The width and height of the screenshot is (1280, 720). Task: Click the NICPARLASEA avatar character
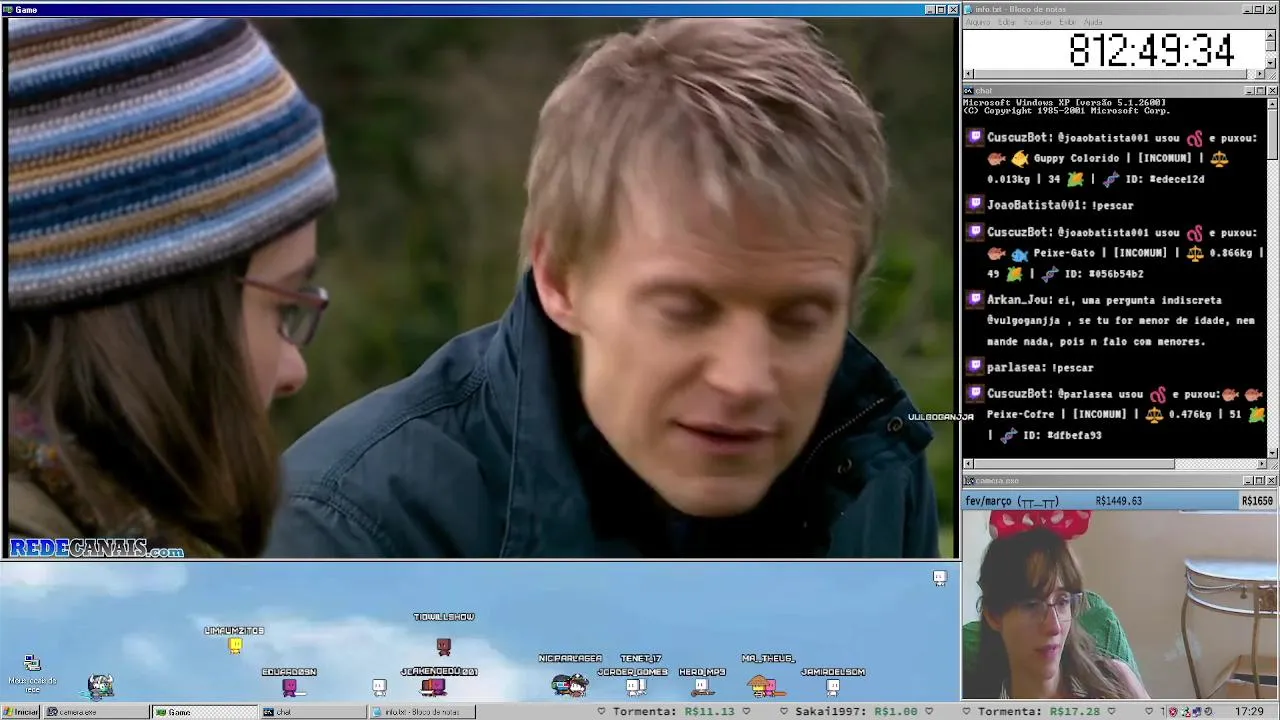tap(570, 685)
